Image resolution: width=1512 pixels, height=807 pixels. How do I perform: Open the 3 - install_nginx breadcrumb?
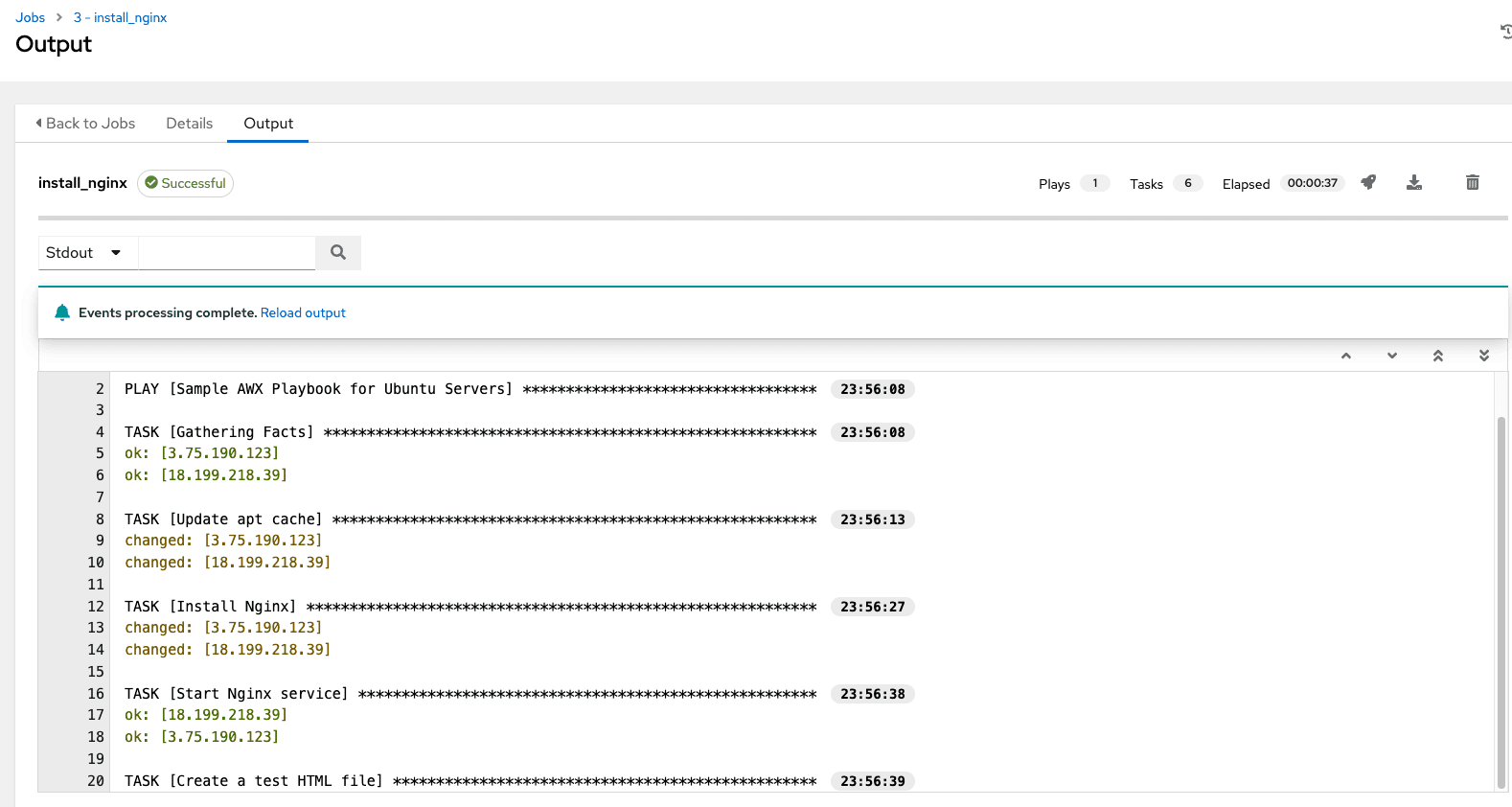pos(120,17)
